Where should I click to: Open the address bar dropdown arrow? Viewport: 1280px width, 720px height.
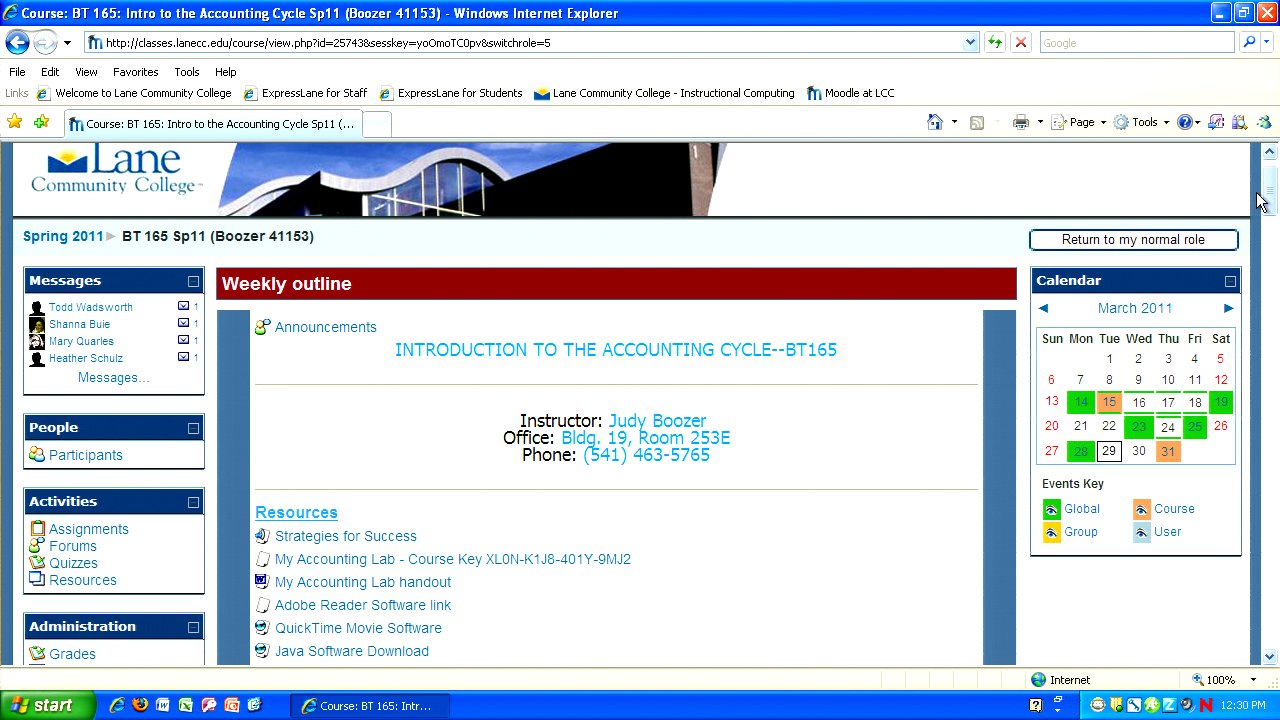click(970, 42)
